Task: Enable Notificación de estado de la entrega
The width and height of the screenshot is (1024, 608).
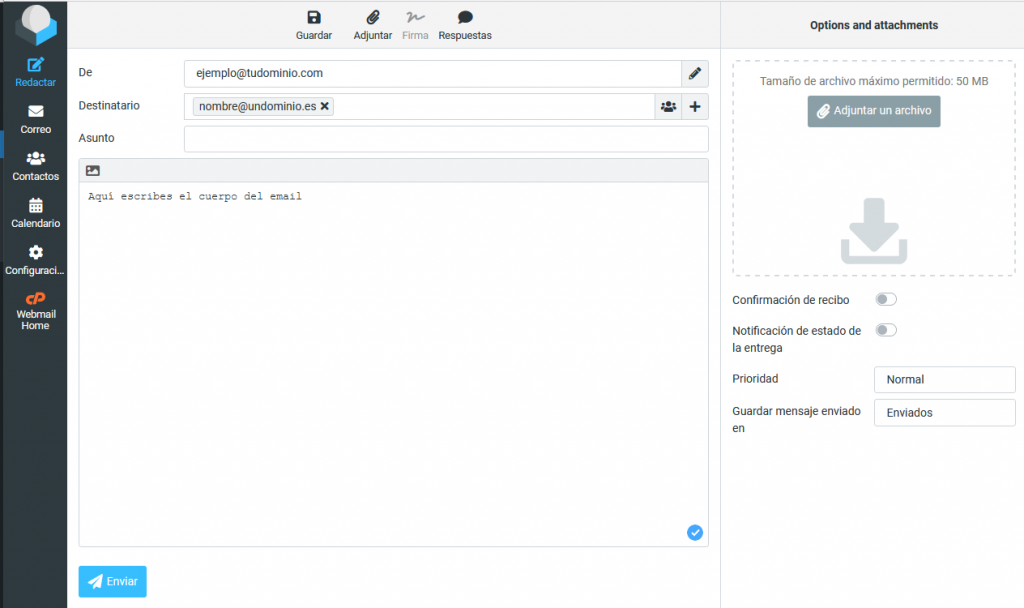Action: coord(886,330)
